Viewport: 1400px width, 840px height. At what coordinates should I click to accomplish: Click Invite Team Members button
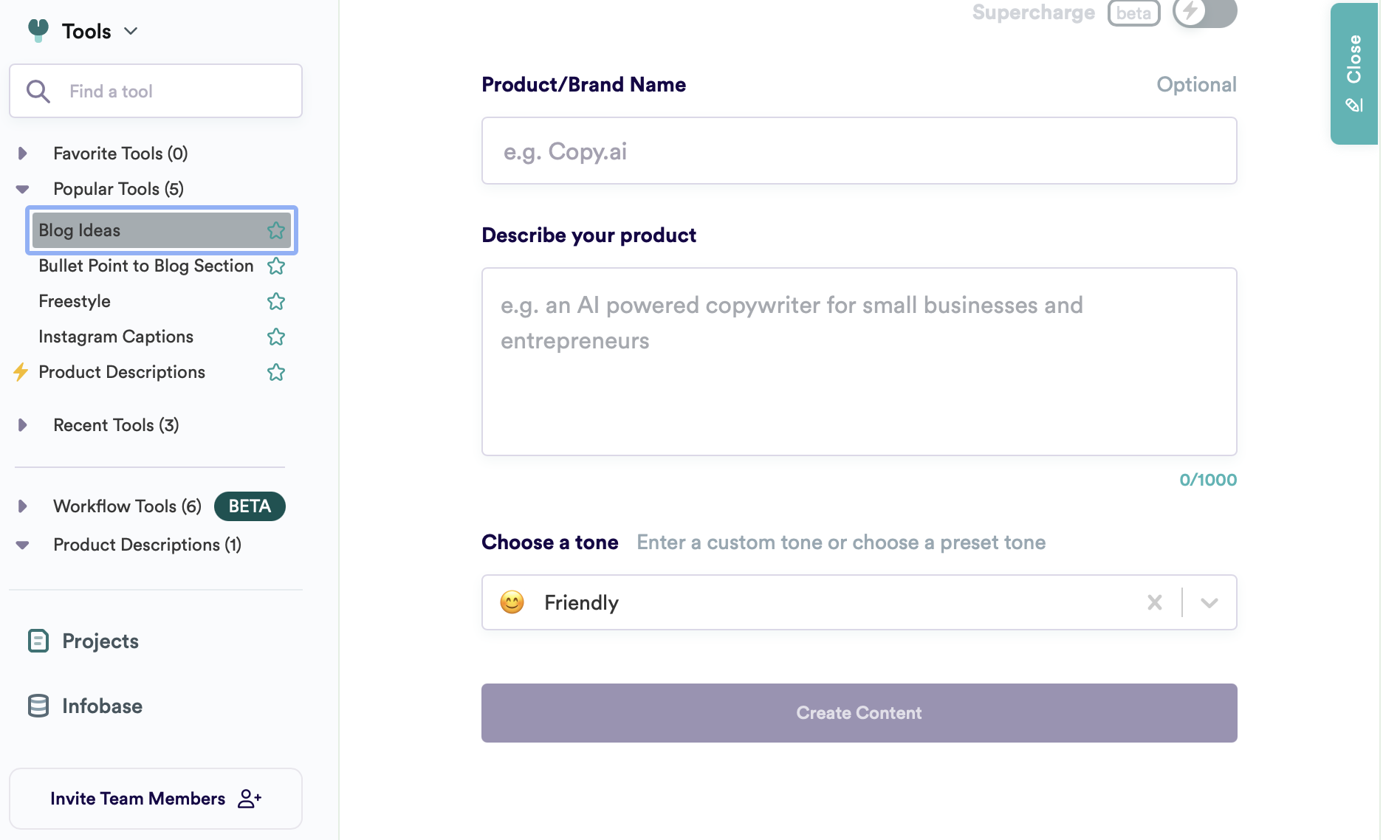(156, 799)
